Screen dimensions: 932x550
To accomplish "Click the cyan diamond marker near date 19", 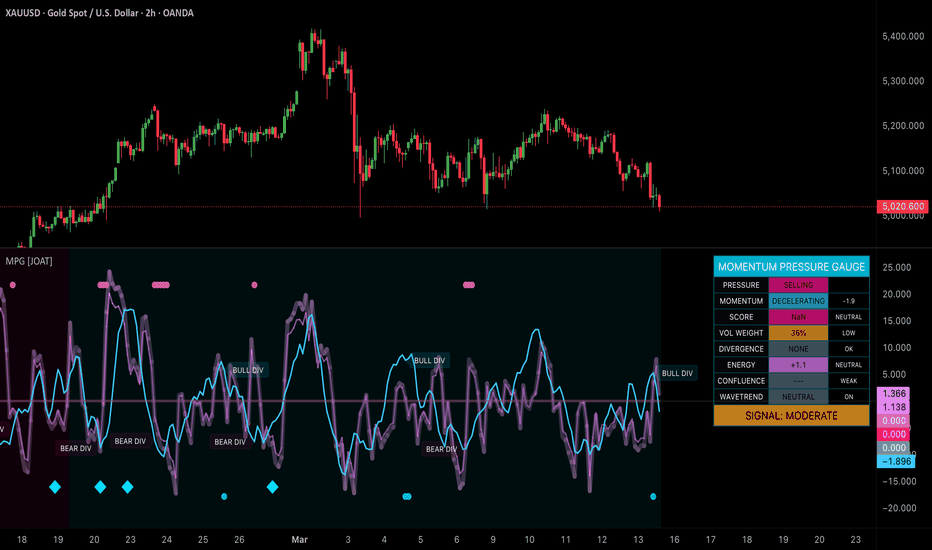I will [x=55, y=487].
